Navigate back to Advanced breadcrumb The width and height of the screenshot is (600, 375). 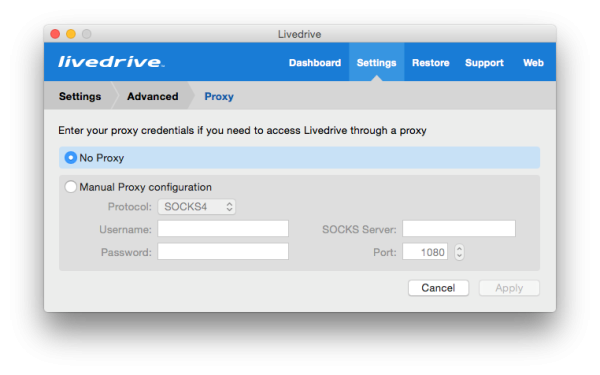pos(153,96)
